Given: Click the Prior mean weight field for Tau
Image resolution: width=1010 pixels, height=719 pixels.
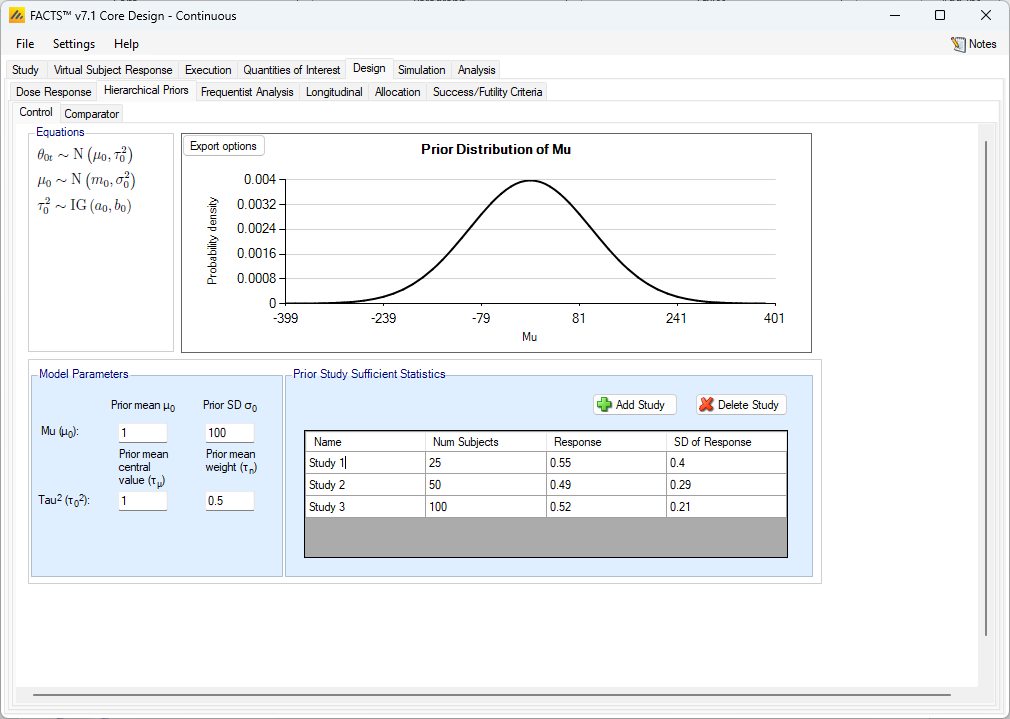Looking at the screenshot, I should point(229,501).
